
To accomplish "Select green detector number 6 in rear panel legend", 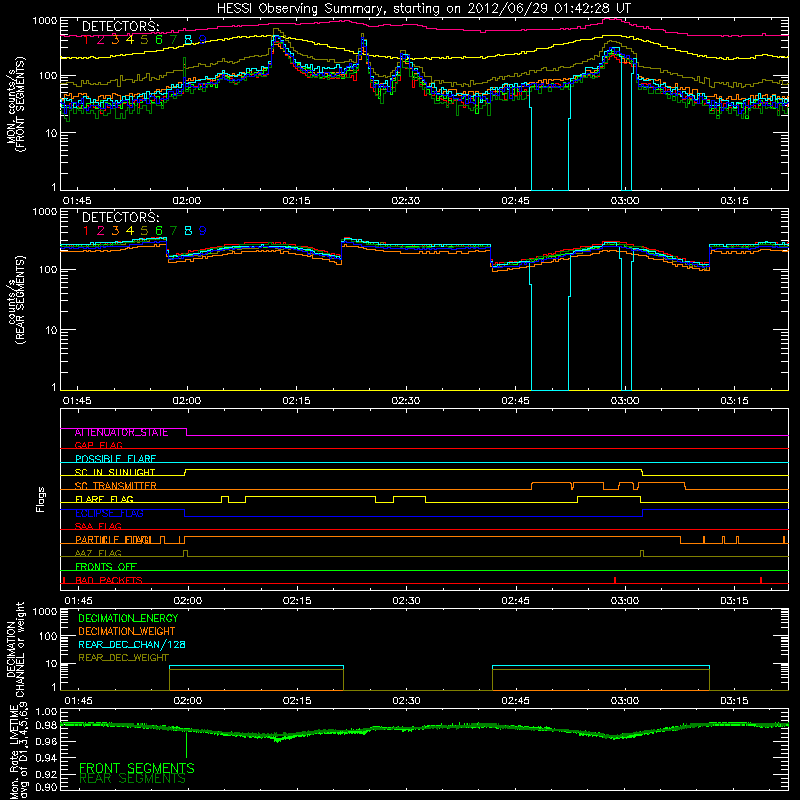I will pos(159,231).
